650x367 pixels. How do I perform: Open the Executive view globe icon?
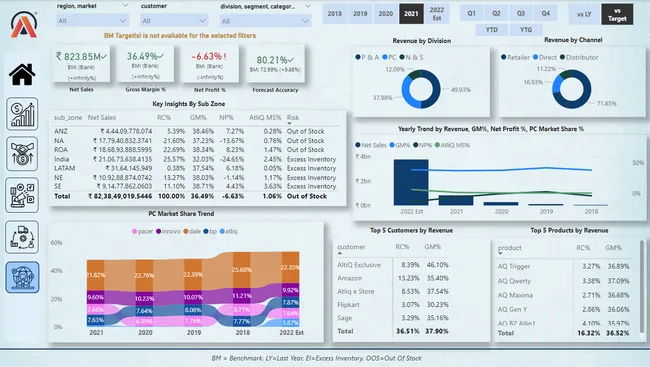[x=22, y=277]
